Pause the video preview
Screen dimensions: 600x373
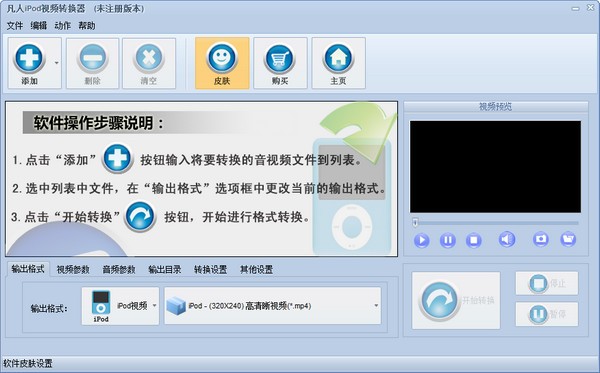[447, 240]
